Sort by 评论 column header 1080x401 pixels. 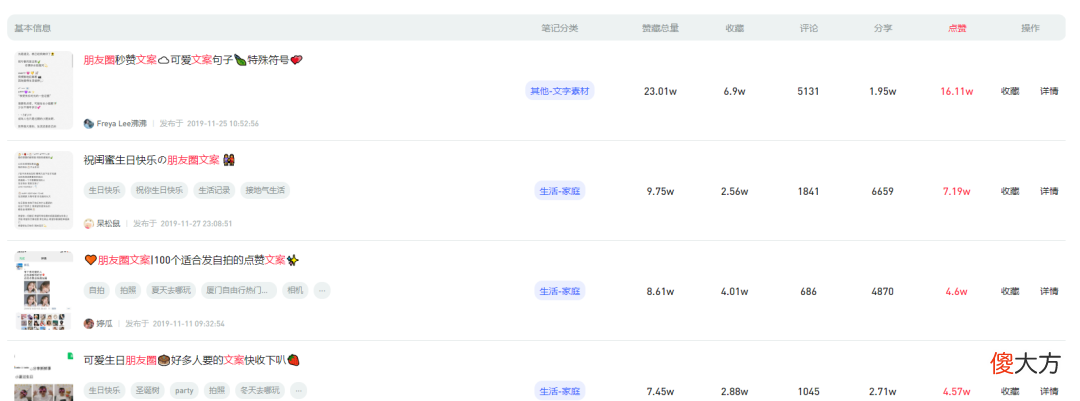click(x=809, y=28)
